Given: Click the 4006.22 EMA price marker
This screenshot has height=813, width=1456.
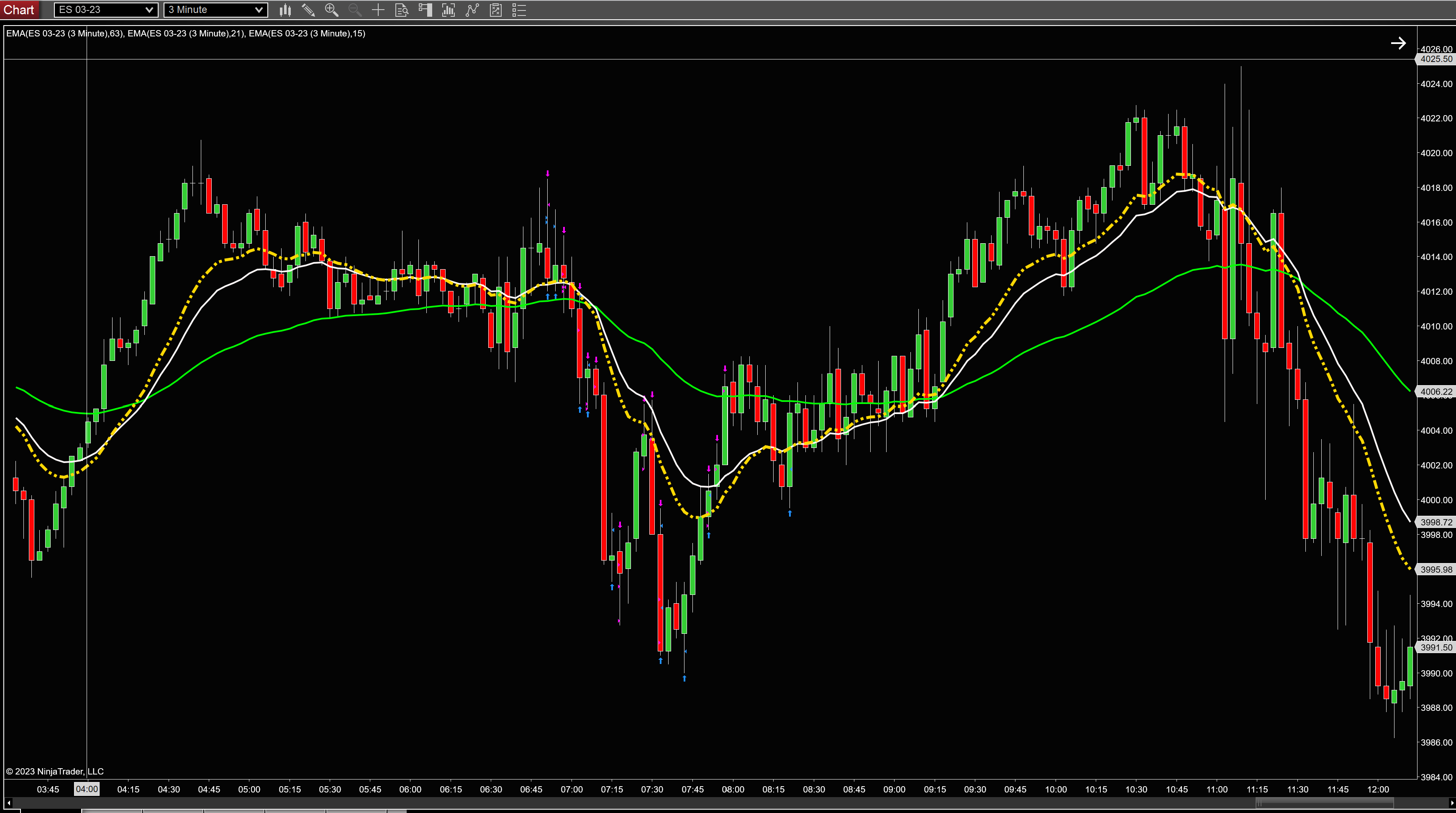Looking at the screenshot, I should [1435, 391].
